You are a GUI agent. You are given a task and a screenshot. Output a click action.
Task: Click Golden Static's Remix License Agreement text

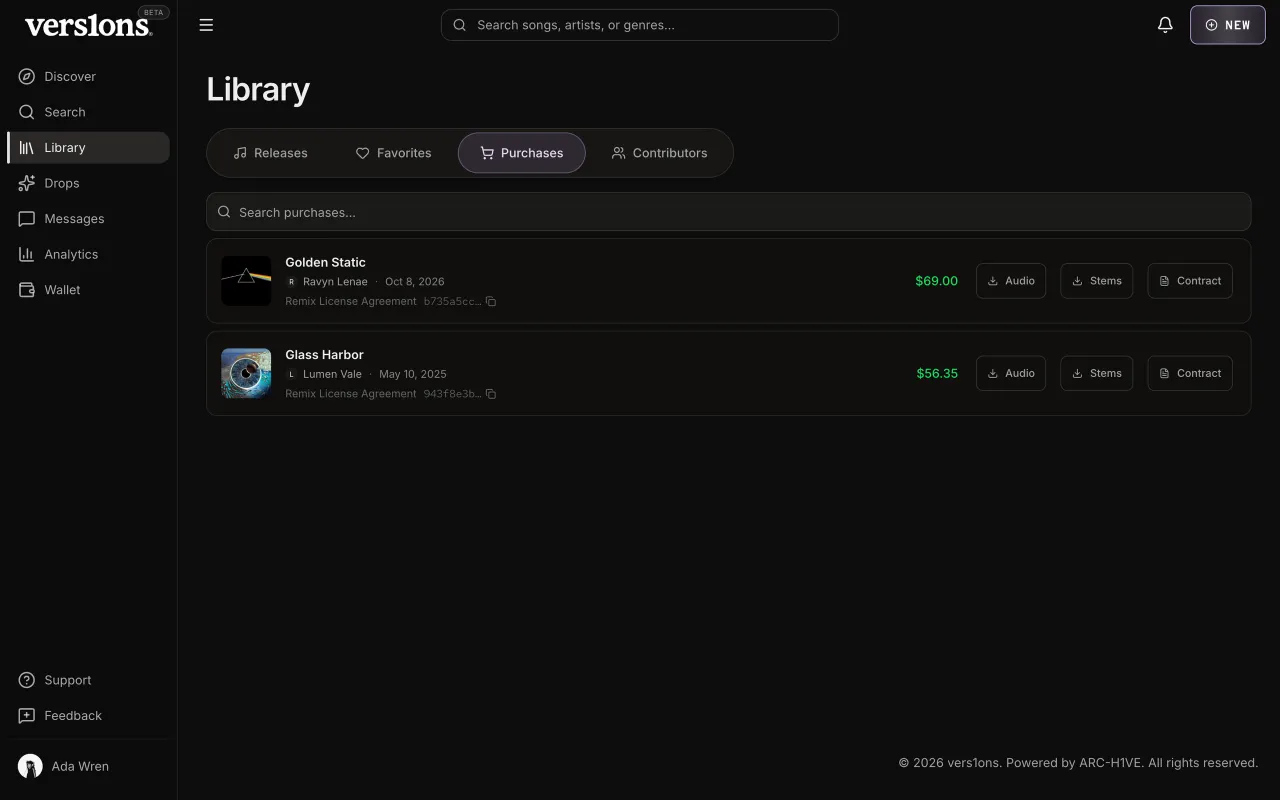(x=351, y=301)
